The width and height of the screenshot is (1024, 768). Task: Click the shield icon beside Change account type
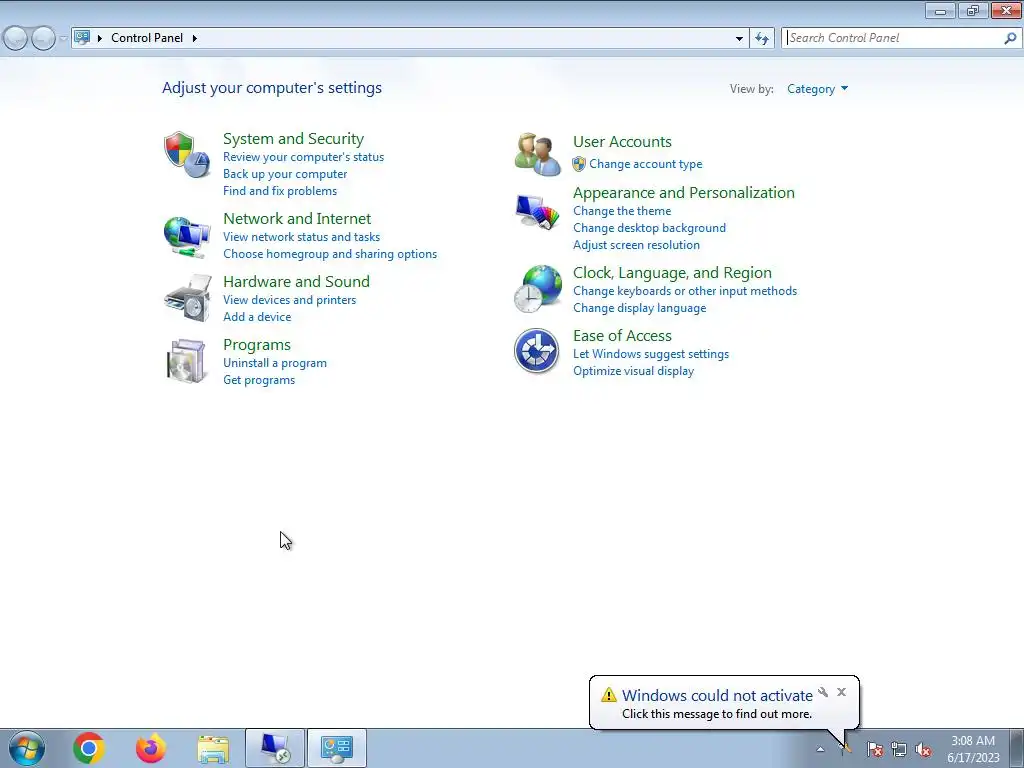point(579,164)
